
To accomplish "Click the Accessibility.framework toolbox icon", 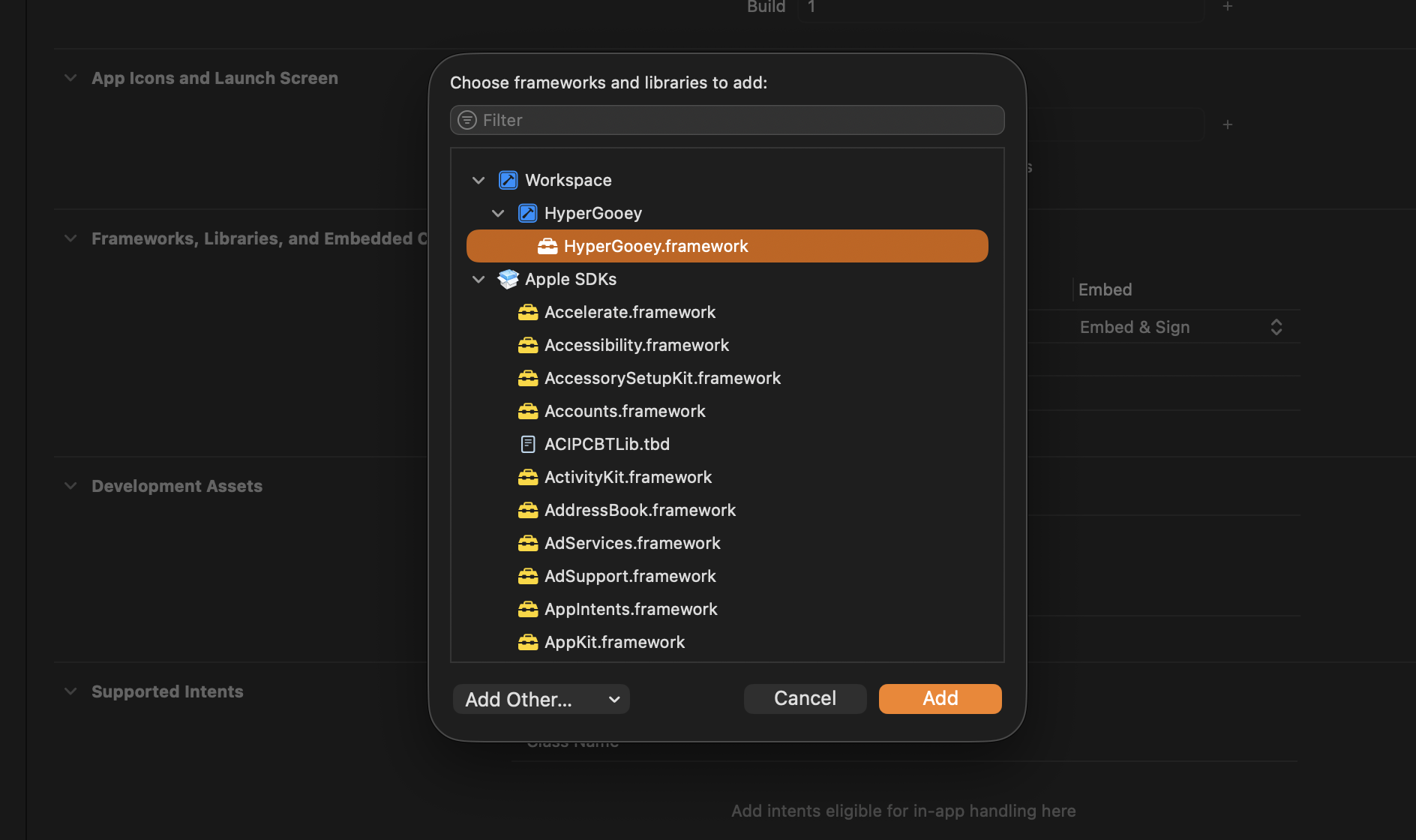I will click(528, 345).
